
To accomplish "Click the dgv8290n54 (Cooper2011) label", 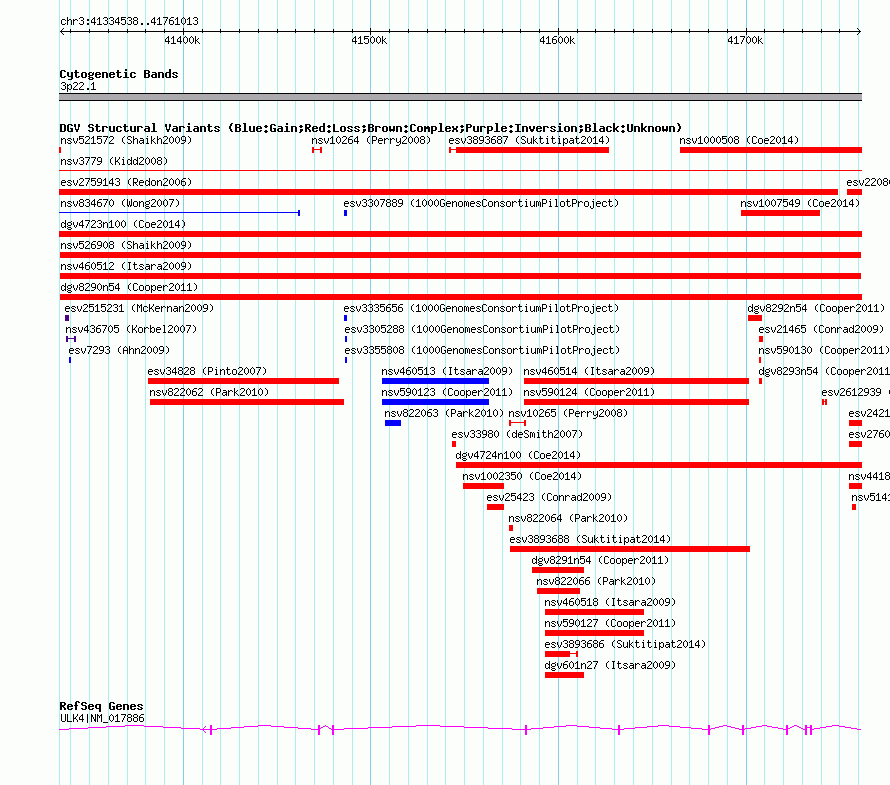I will [129, 287].
